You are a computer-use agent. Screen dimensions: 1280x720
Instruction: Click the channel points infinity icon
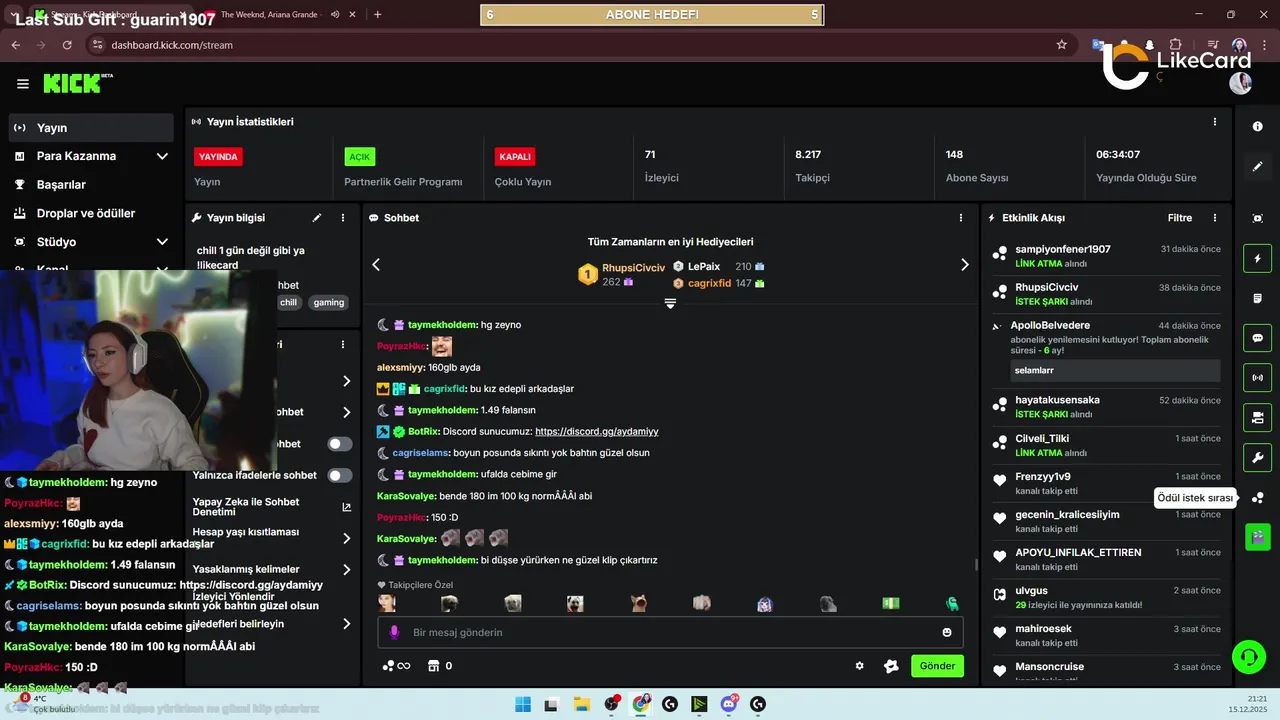pyautogui.click(x=396, y=666)
